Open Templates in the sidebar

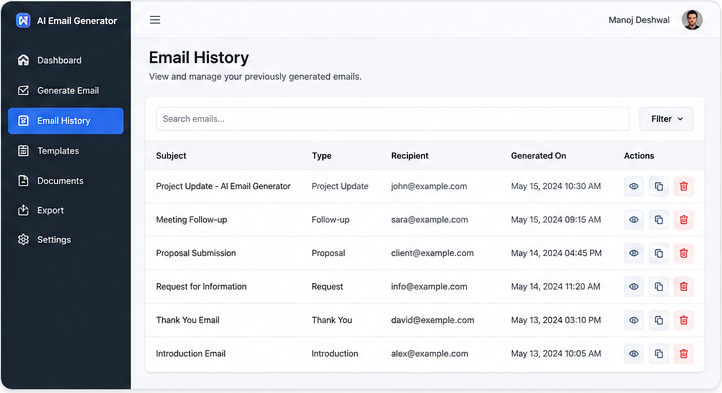tap(65, 151)
